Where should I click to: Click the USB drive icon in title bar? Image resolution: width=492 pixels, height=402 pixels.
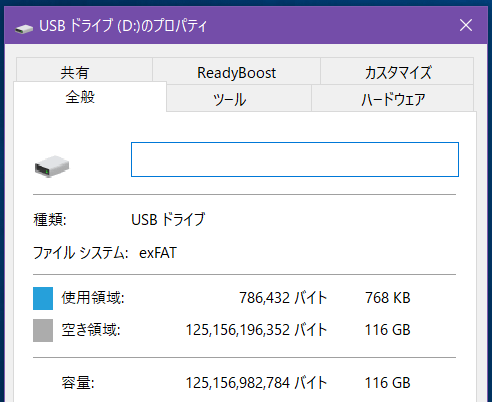(x=24, y=29)
